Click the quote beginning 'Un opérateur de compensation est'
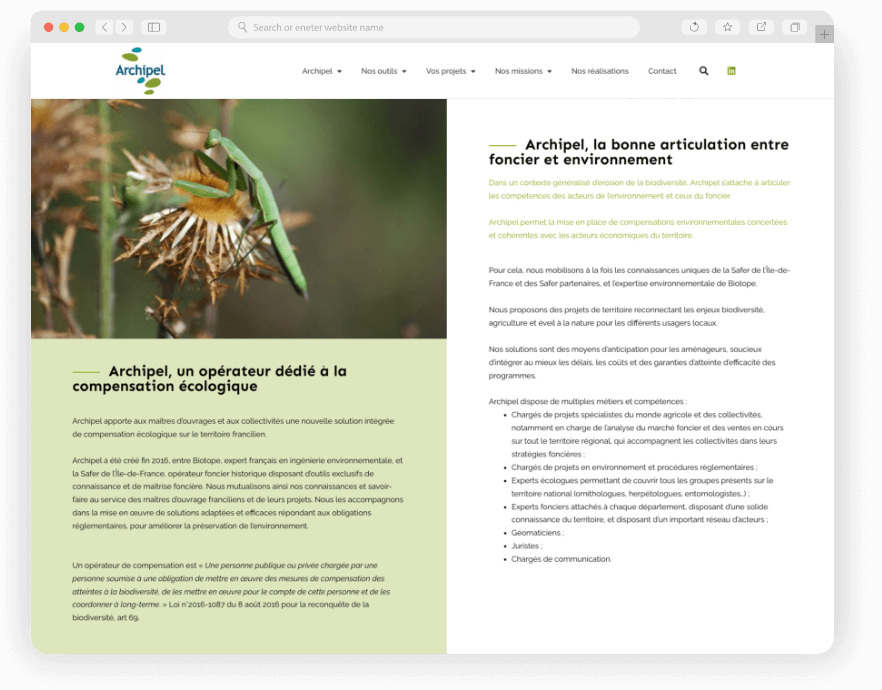Screen dimensions: 882x690 [x=231, y=591]
